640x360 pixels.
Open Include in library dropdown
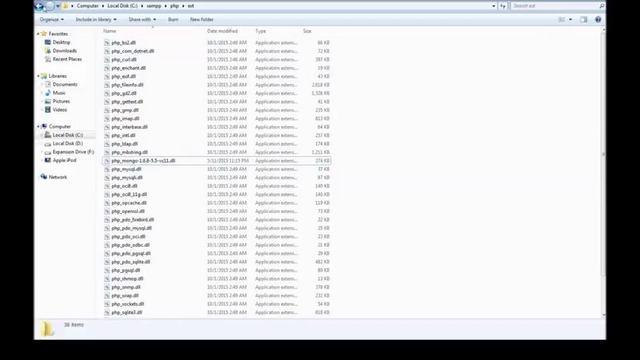96,20
